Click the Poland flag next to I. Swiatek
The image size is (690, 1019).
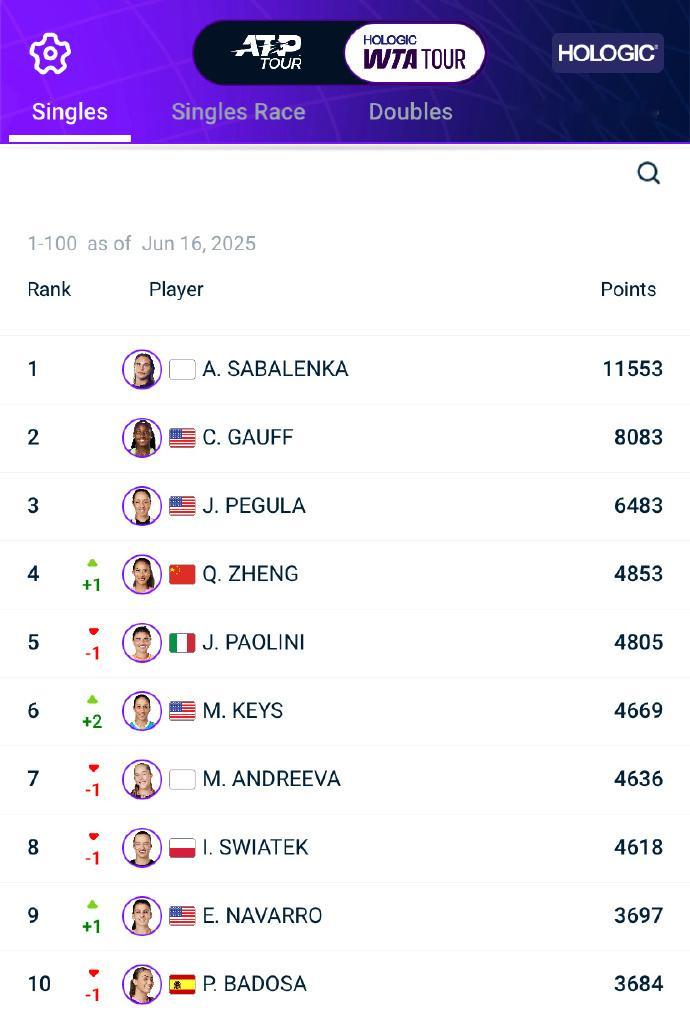182,847
